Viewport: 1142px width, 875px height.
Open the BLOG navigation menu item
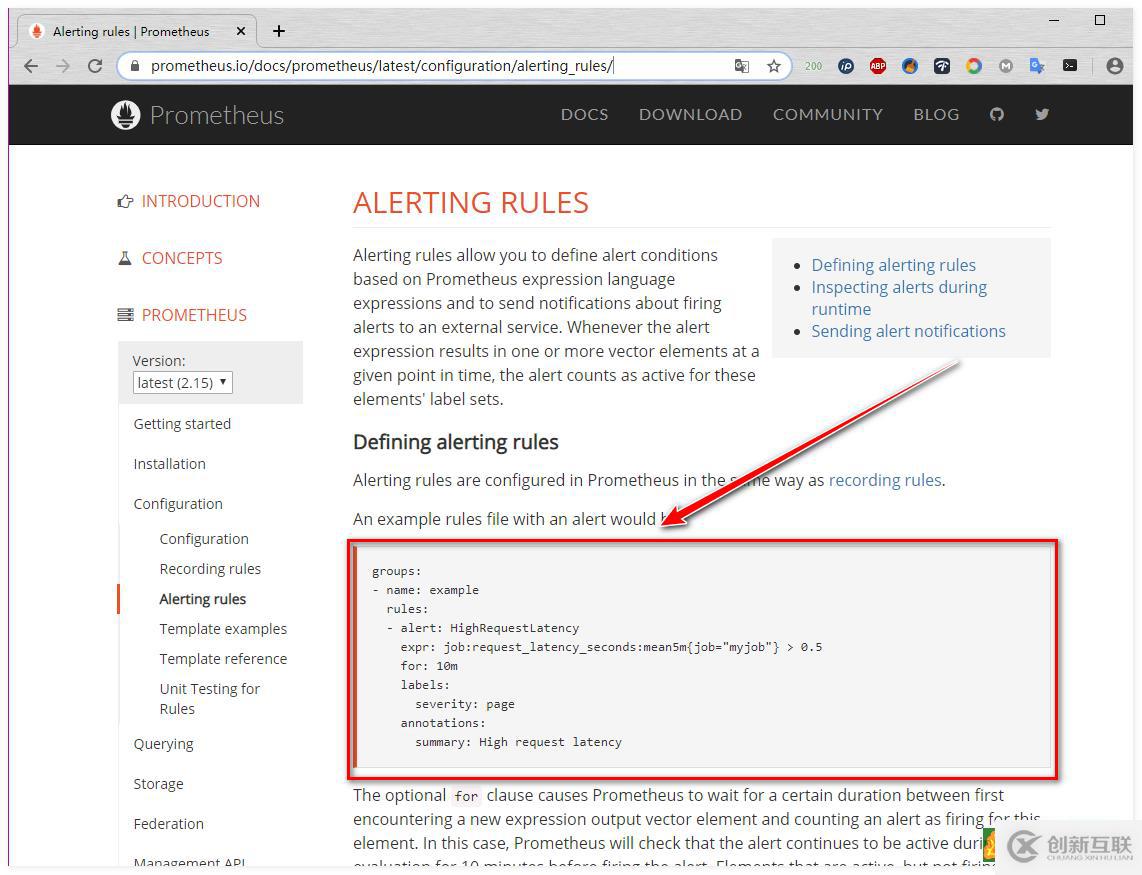(936, 114)
